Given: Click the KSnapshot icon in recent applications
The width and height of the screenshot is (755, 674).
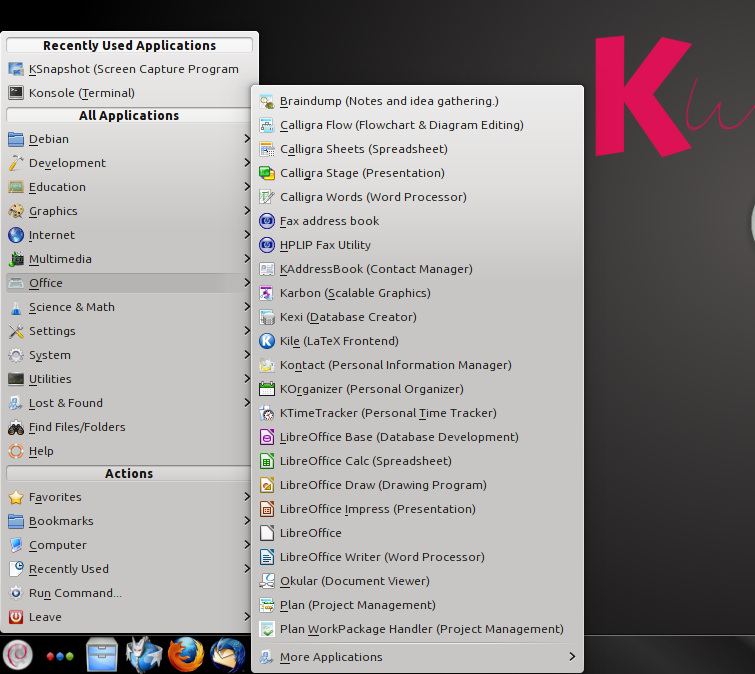Looking at the screenshot, I should click(16, 69).
